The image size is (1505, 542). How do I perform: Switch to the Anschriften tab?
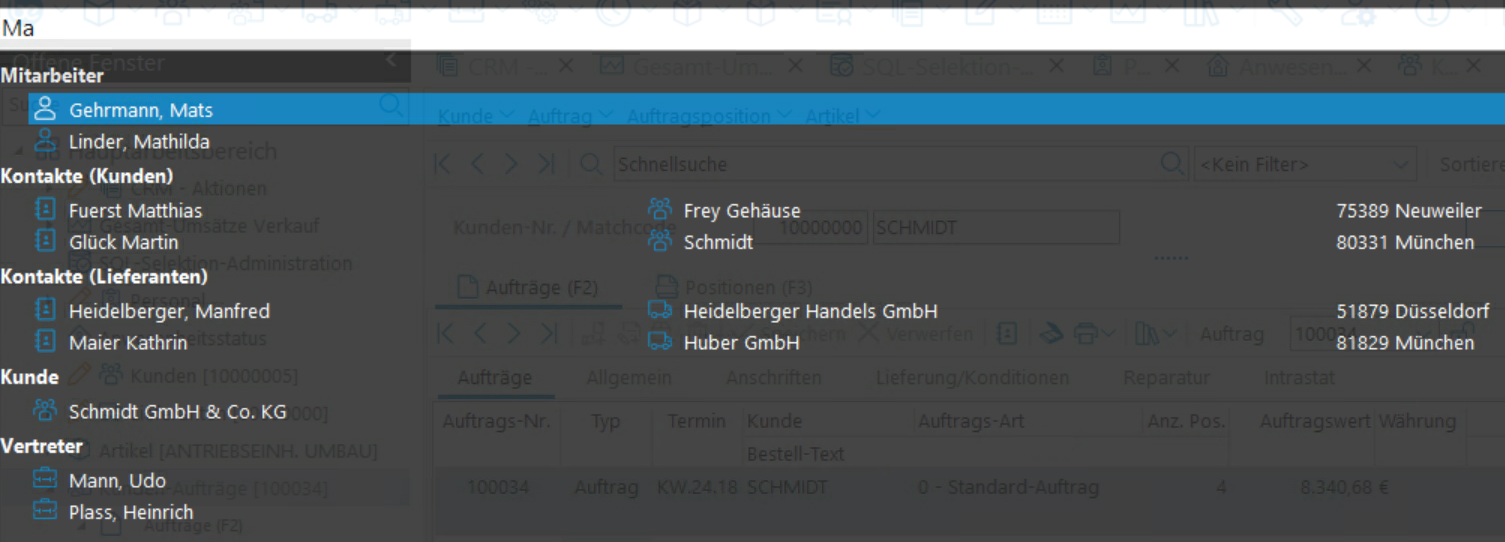click(x=773, y=378)
